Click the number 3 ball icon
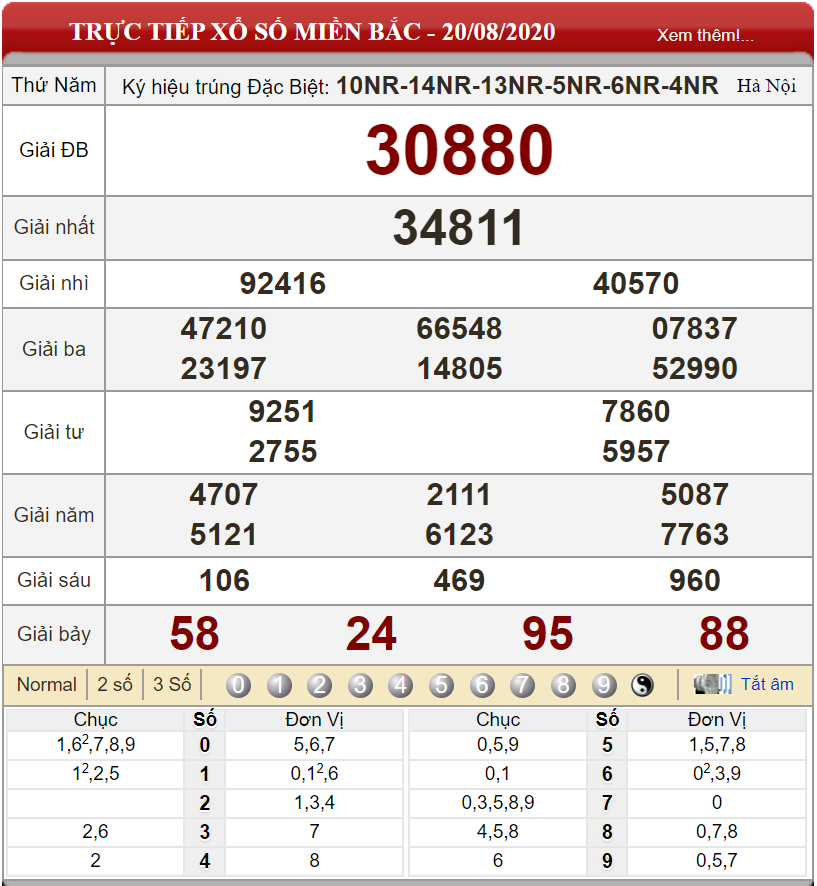 pos(360,685)
